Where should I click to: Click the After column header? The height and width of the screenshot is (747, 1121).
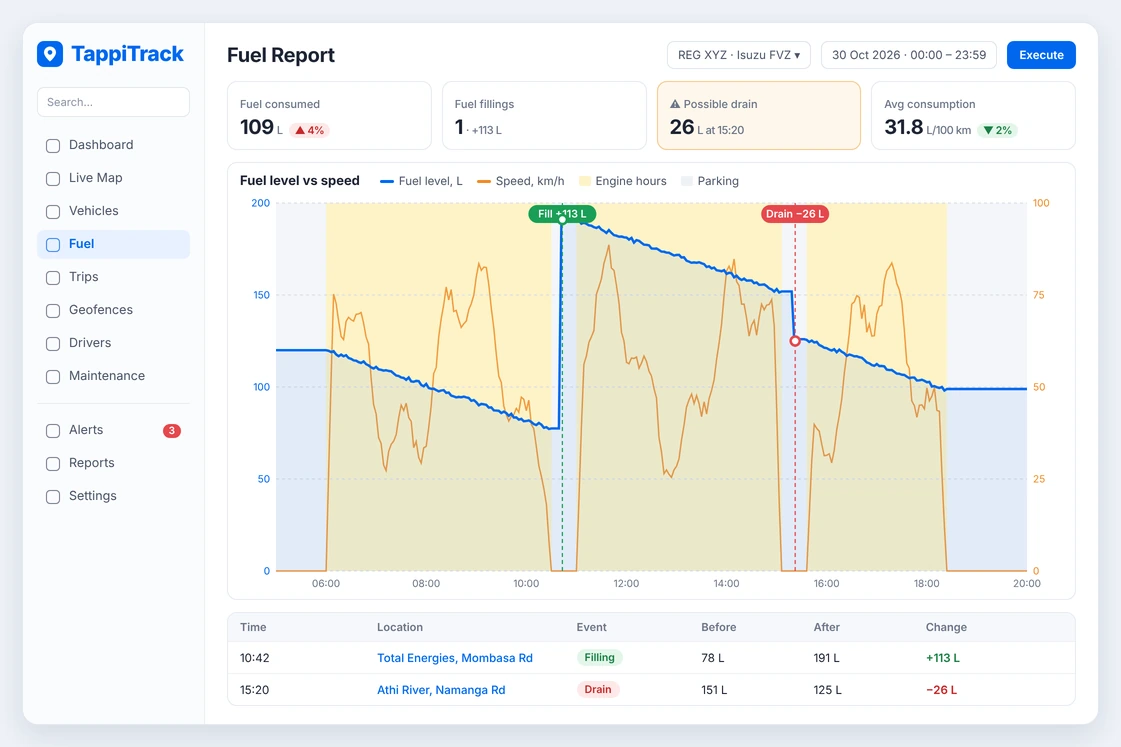pyautogui.click(x=826, y=627)
